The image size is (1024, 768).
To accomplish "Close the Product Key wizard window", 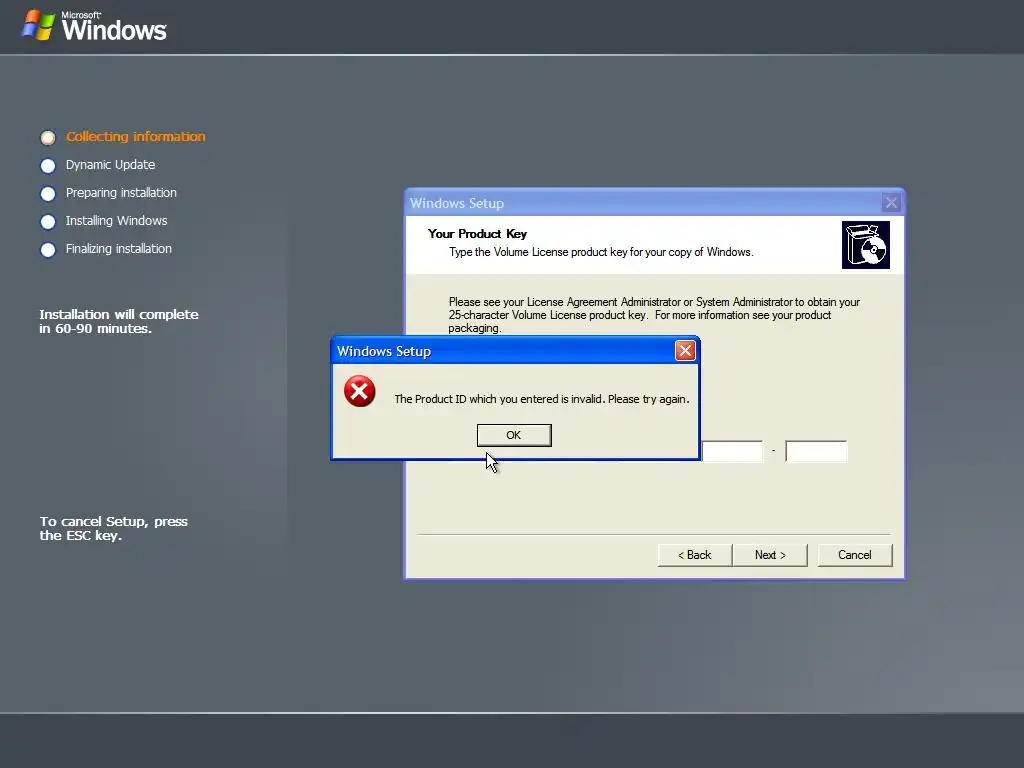I will (891, 202).
